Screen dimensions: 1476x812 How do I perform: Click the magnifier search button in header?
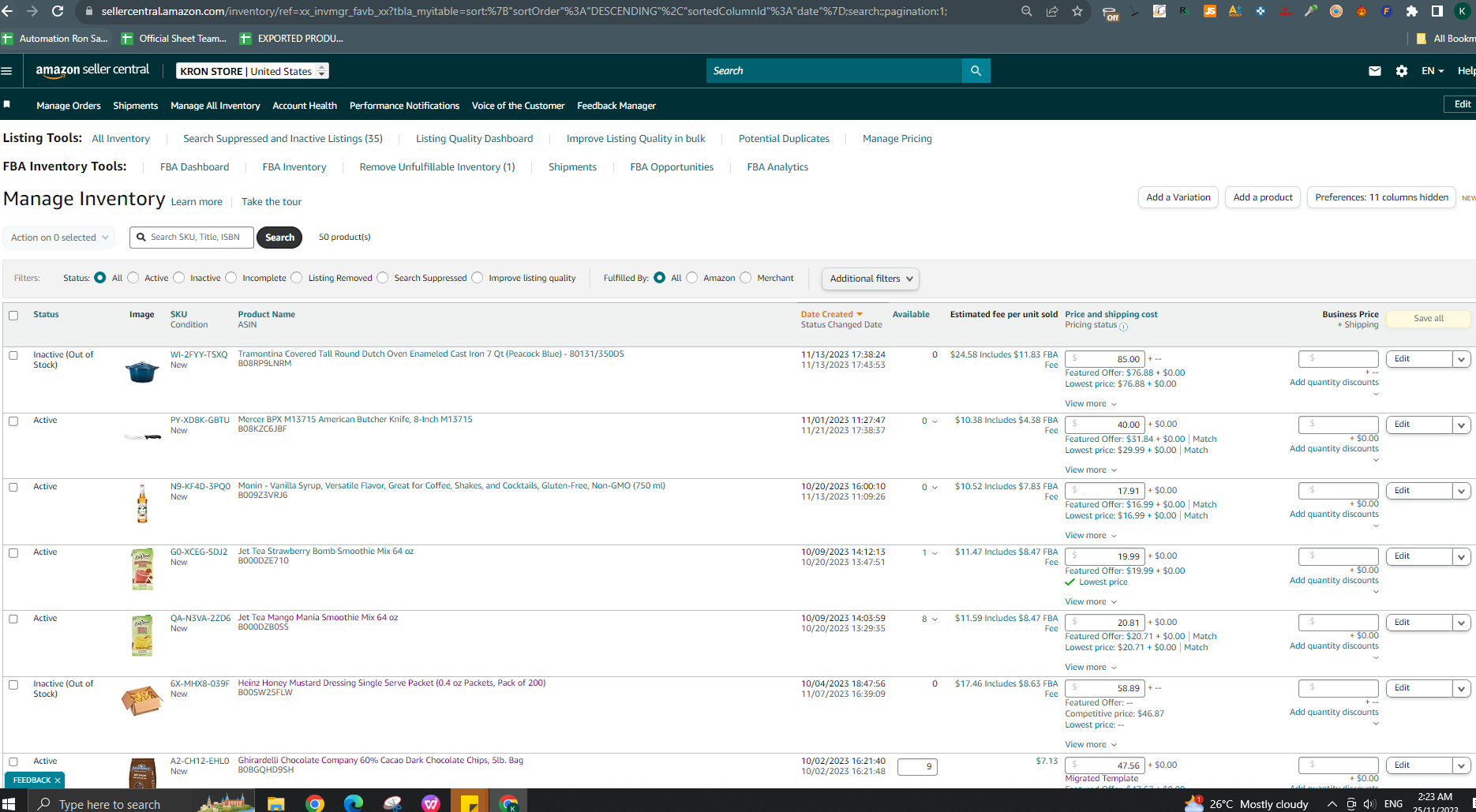976,71
